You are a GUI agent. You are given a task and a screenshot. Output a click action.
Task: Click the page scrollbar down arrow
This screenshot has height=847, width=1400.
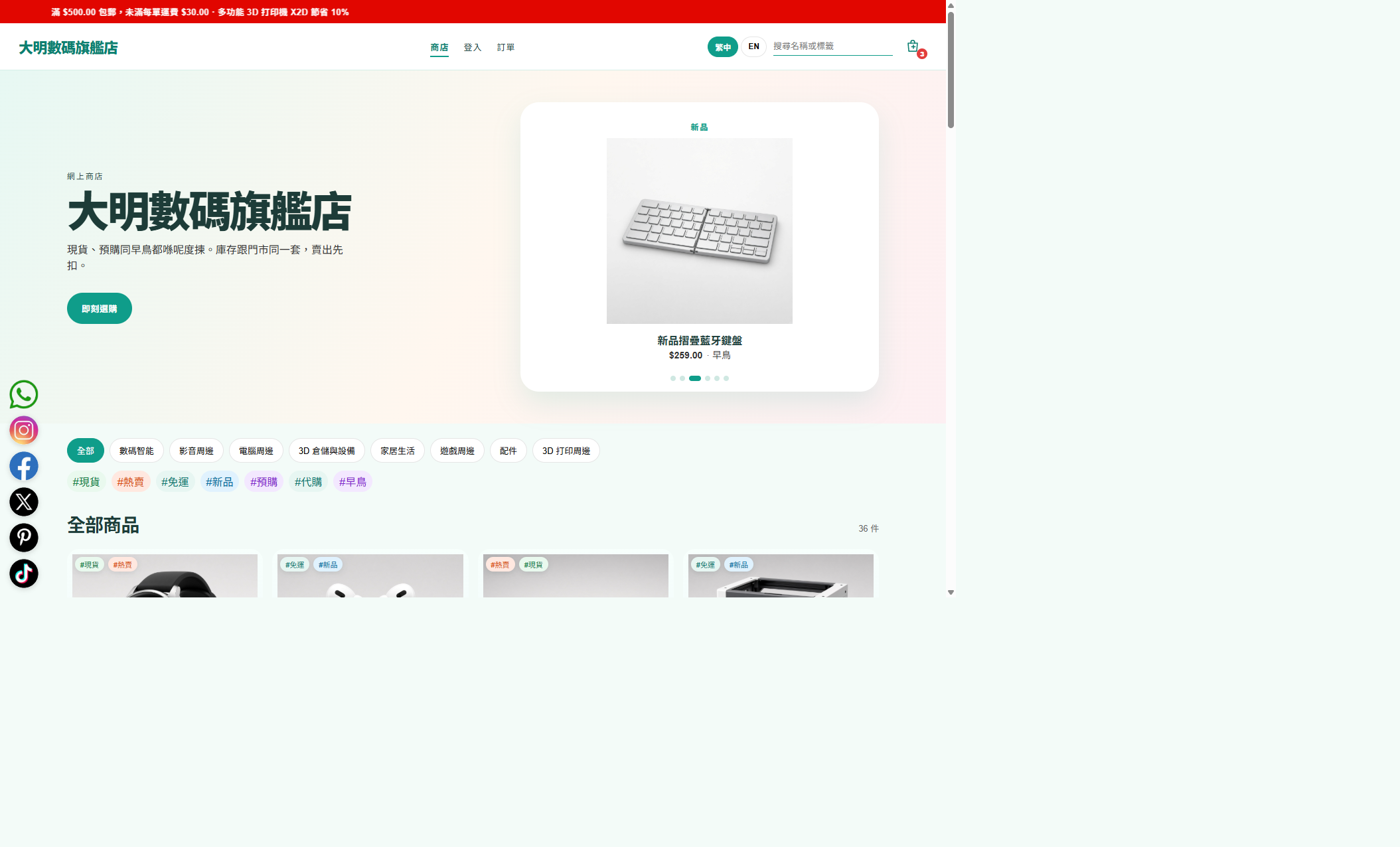click(951, 592)
